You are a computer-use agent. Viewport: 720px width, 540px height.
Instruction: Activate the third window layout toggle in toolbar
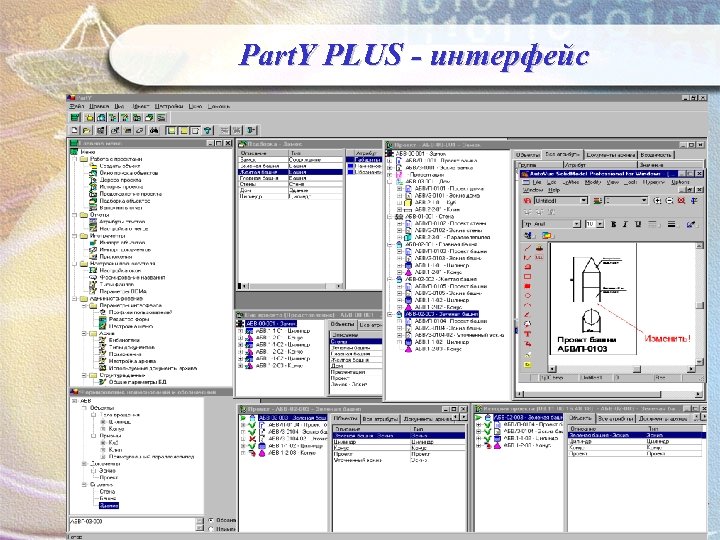195,130
